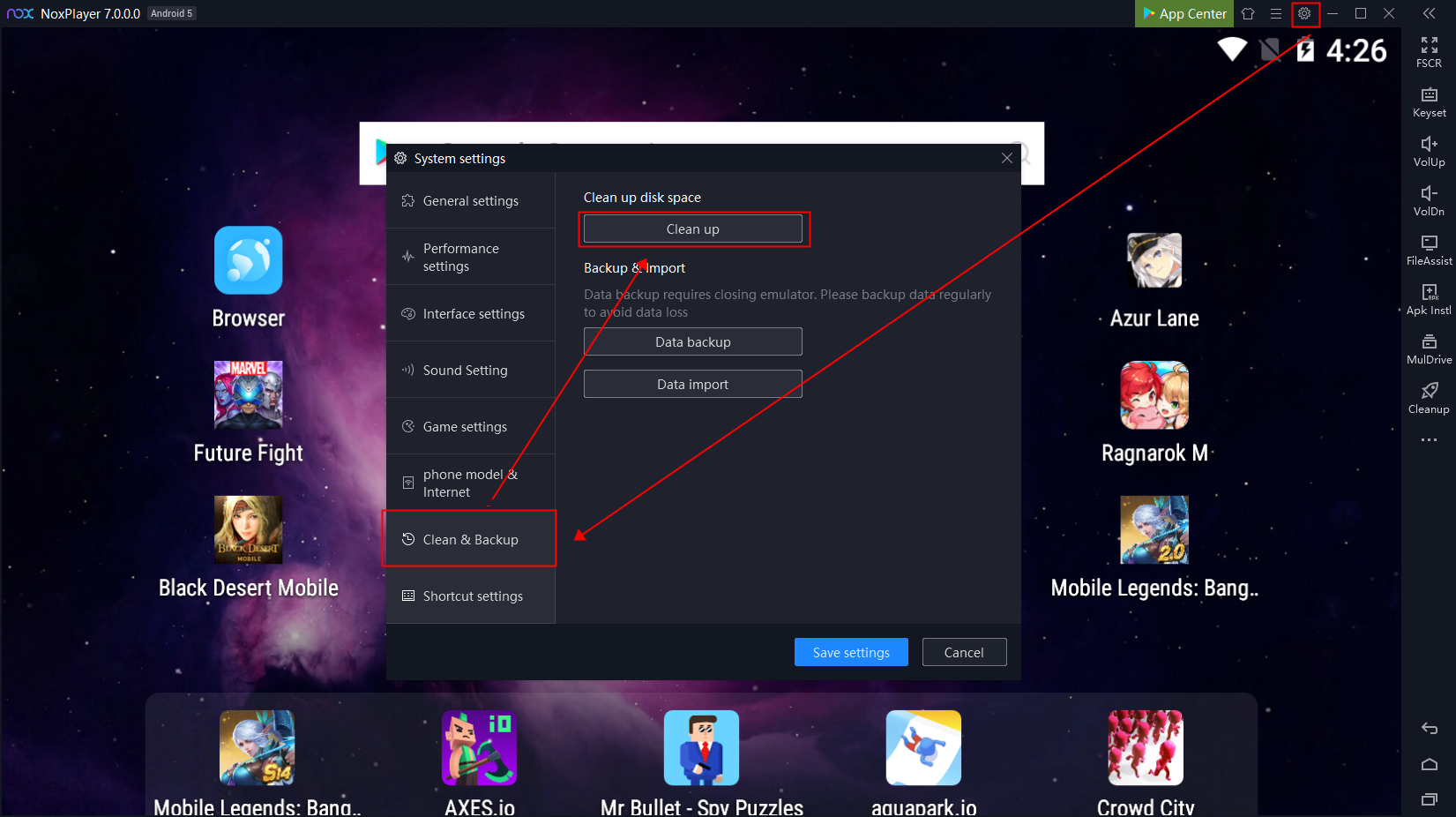Open the FileAssist tool
Viewport: 1456px width, 817px height.
pyautogui.click(x=1429, y=249)
